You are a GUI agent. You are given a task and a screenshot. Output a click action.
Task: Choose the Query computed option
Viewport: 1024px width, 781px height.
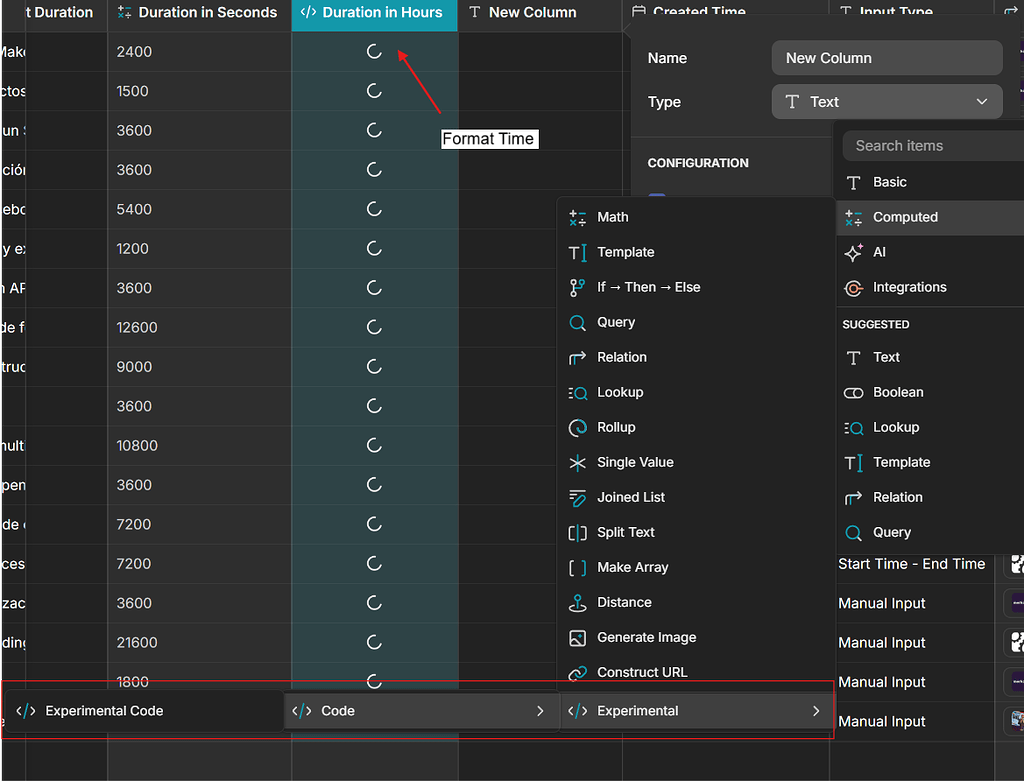613,322
